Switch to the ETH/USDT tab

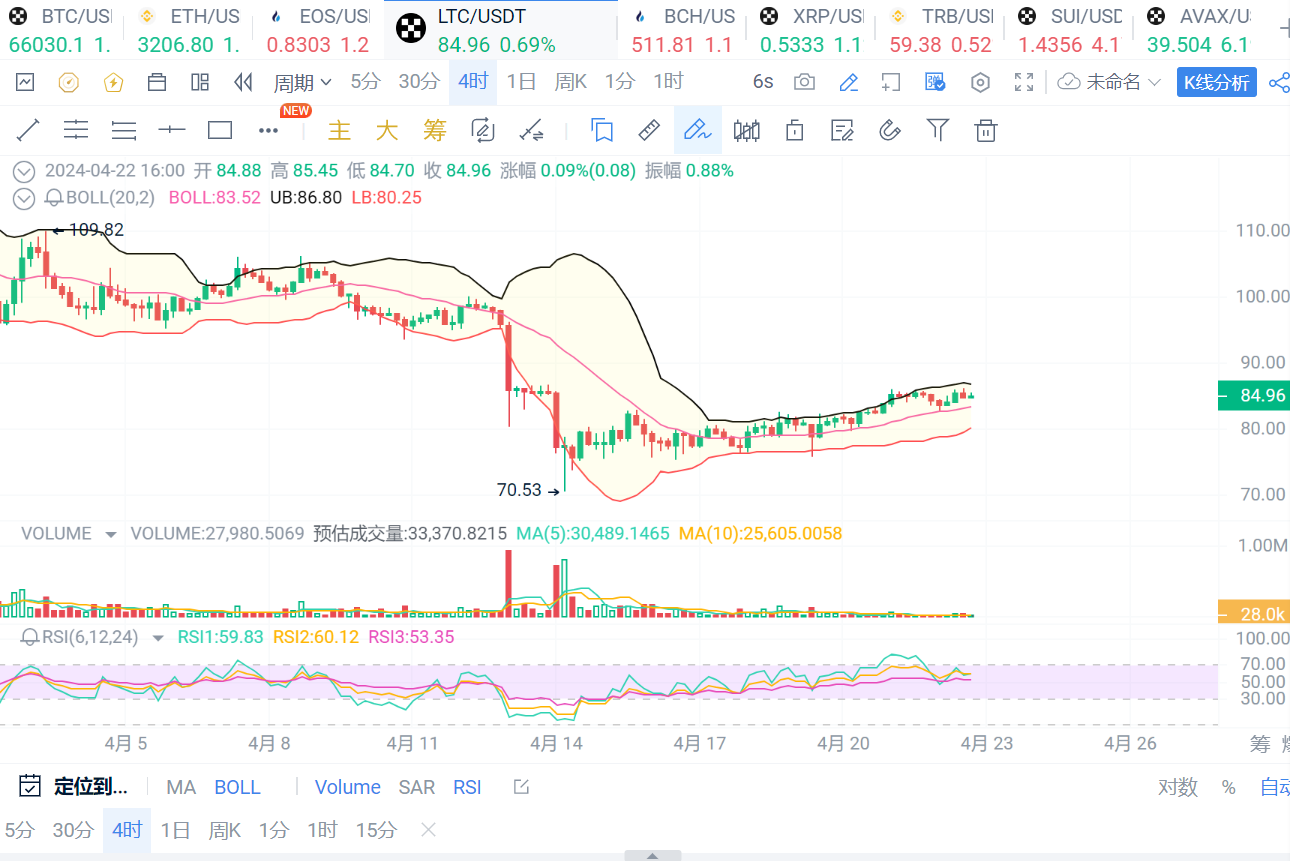[189, 30]
